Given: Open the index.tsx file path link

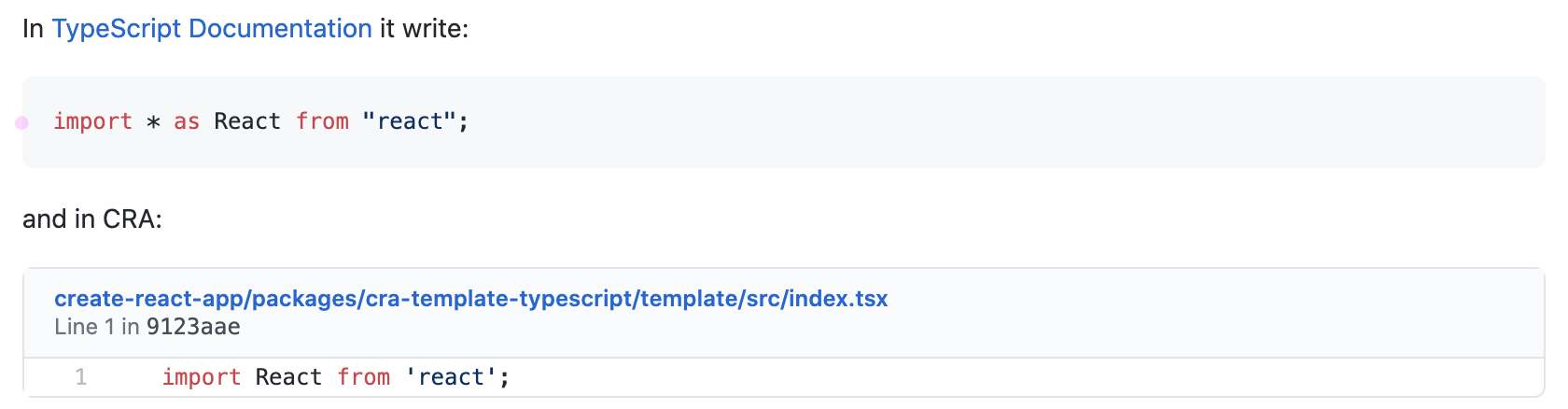Looking at the screenshot, I should 470,299.
